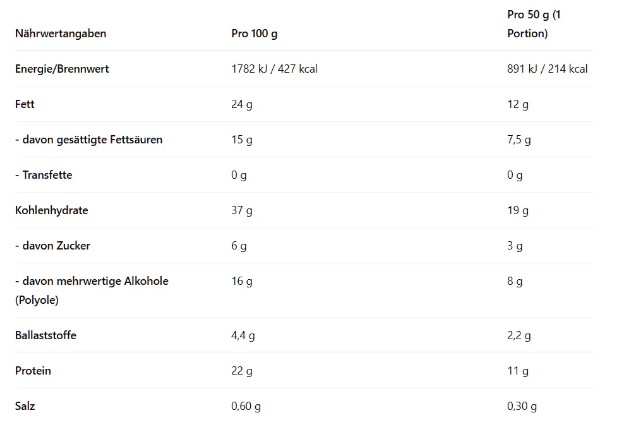
Task: Click the '22 g' protein value
Action: (x=241, y=370)
